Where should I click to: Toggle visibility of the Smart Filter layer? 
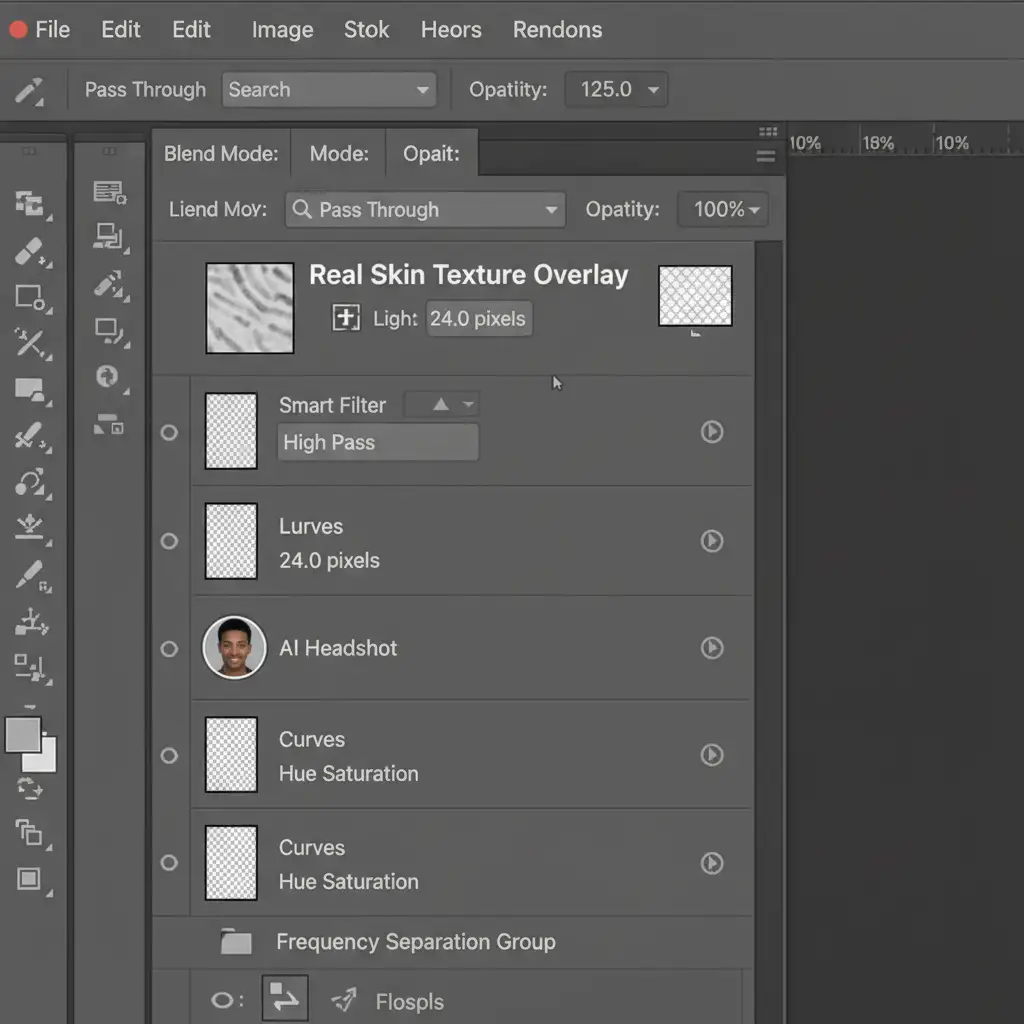coord(169,433)
